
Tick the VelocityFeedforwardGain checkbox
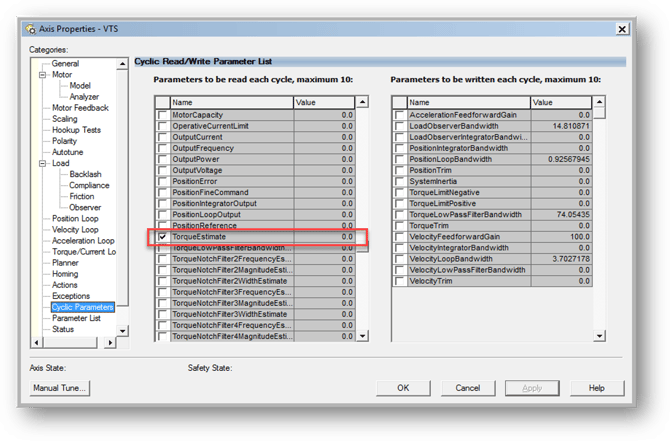point(400,237)
